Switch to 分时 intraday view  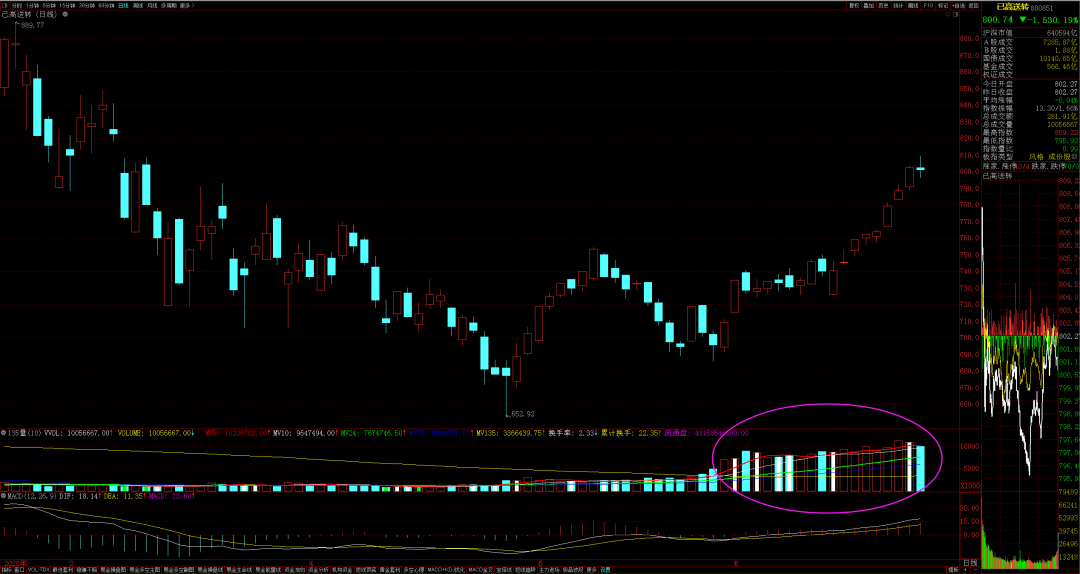pyautogui.click(x=17, y=6)
